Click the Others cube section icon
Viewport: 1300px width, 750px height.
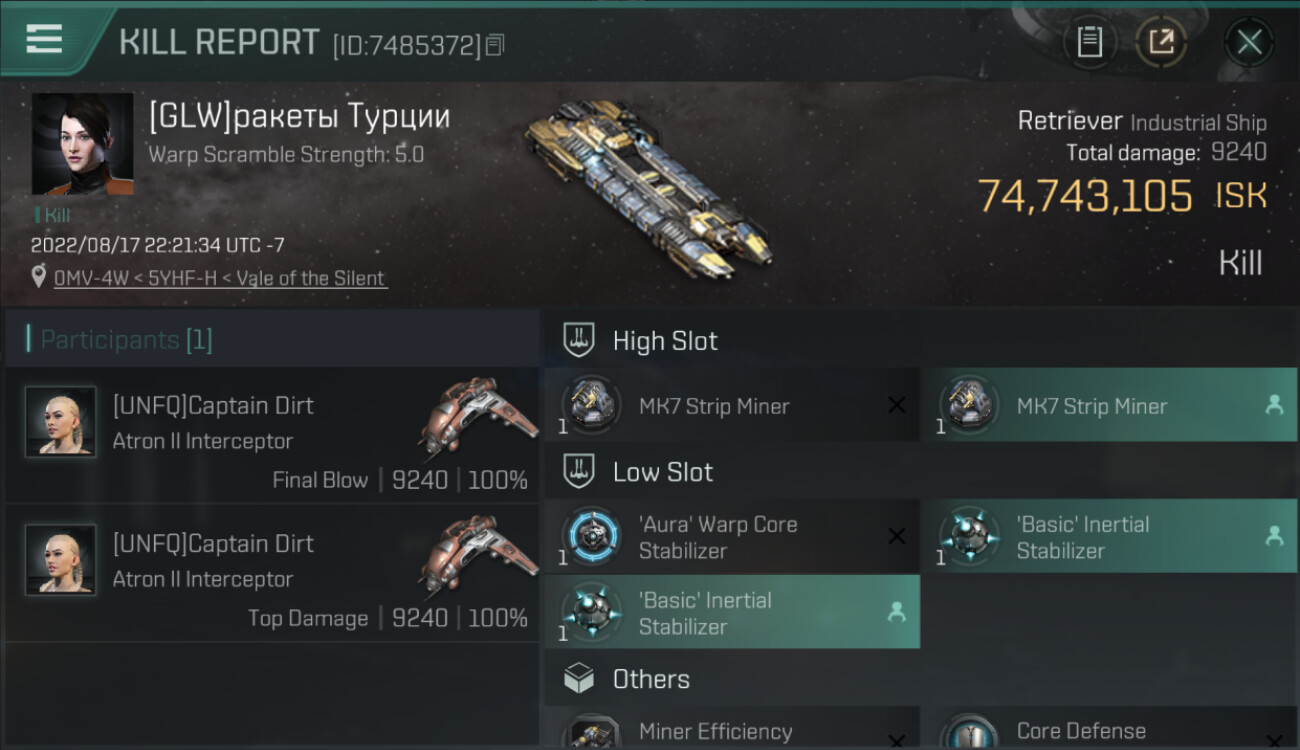(579, 679)
